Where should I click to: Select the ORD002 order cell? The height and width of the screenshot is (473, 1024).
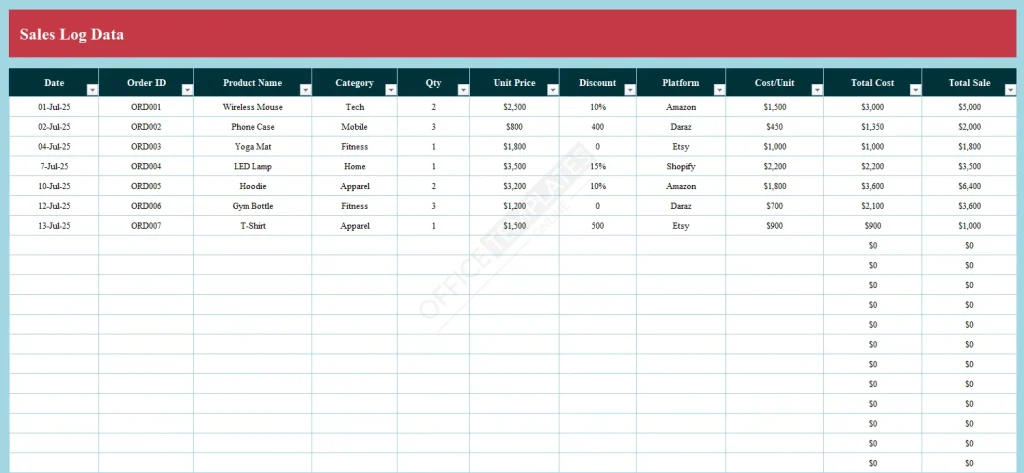click(x=146, y=127)
